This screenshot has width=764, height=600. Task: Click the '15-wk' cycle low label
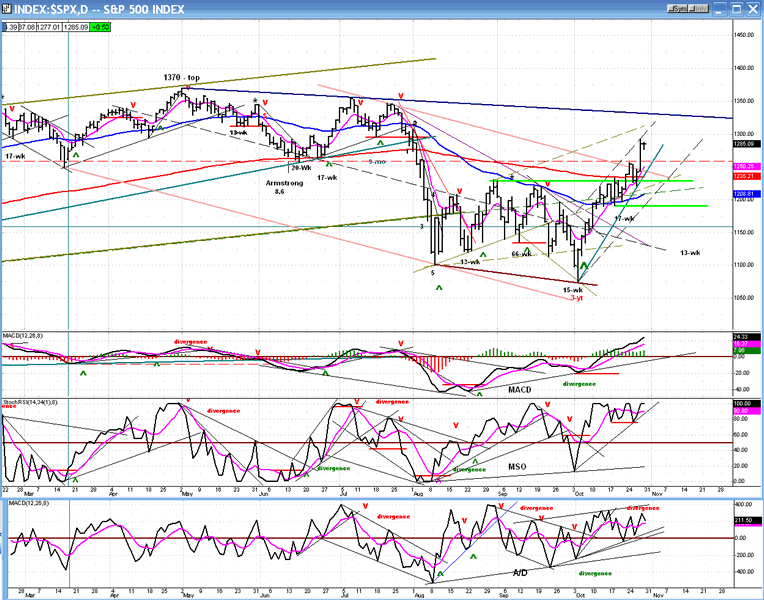coord(573,290)
